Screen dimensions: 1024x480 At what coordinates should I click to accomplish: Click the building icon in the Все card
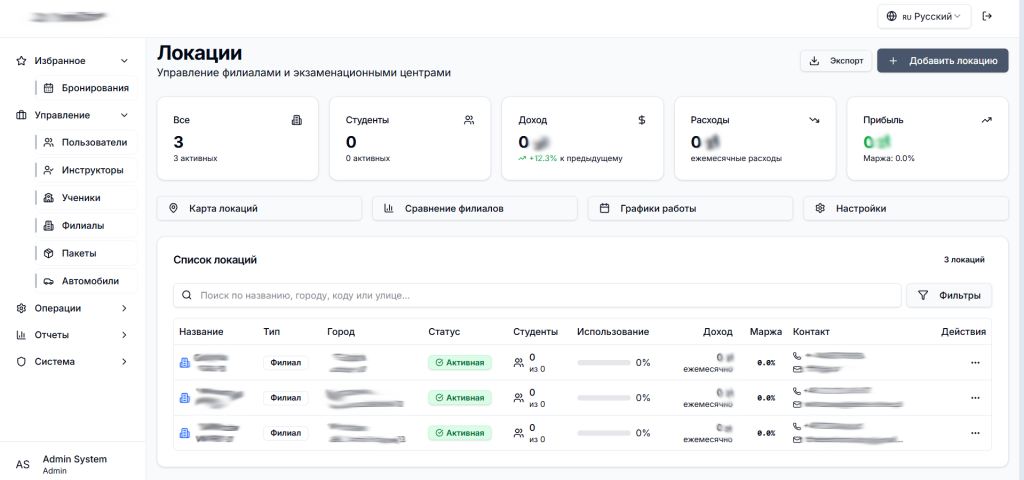[x=296, y=120]
